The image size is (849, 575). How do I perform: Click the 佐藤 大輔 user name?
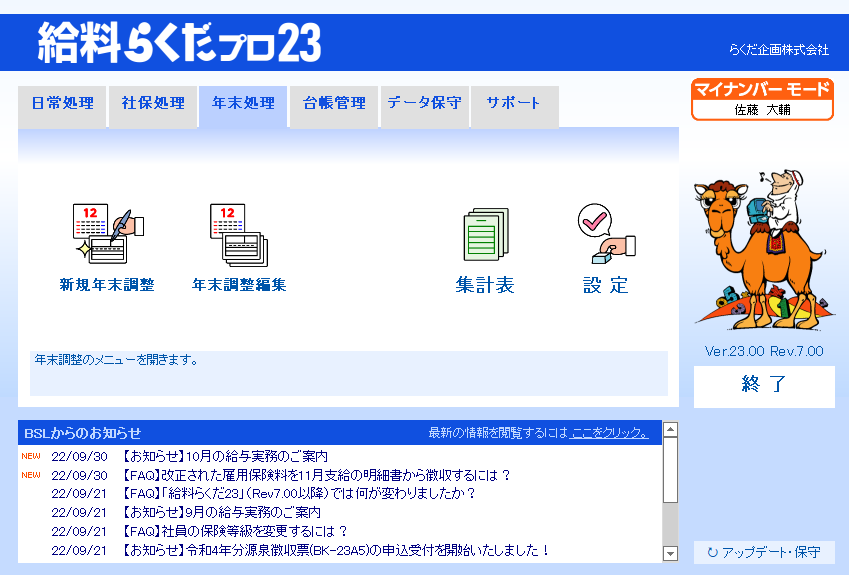pos(762,110)
